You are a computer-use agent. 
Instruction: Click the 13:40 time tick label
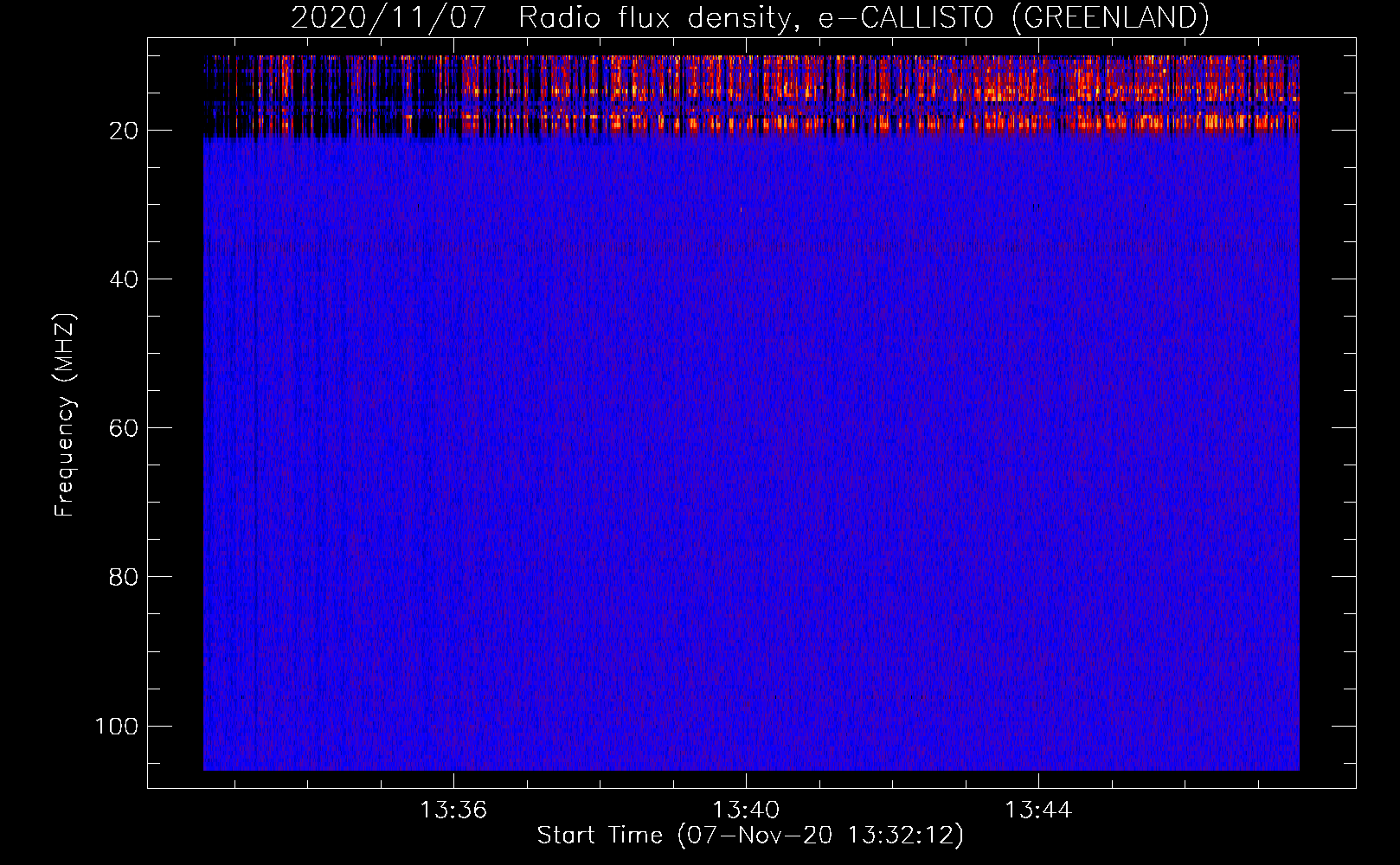tap(745, 811)
